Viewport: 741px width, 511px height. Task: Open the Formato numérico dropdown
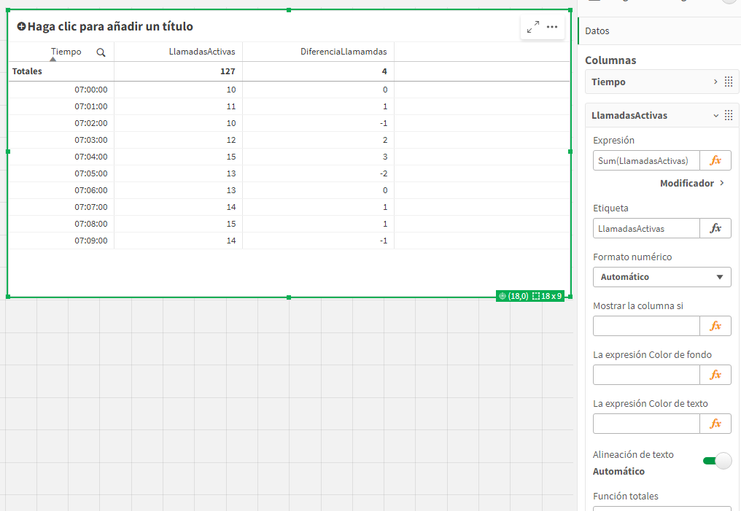[x=662, y=277]
